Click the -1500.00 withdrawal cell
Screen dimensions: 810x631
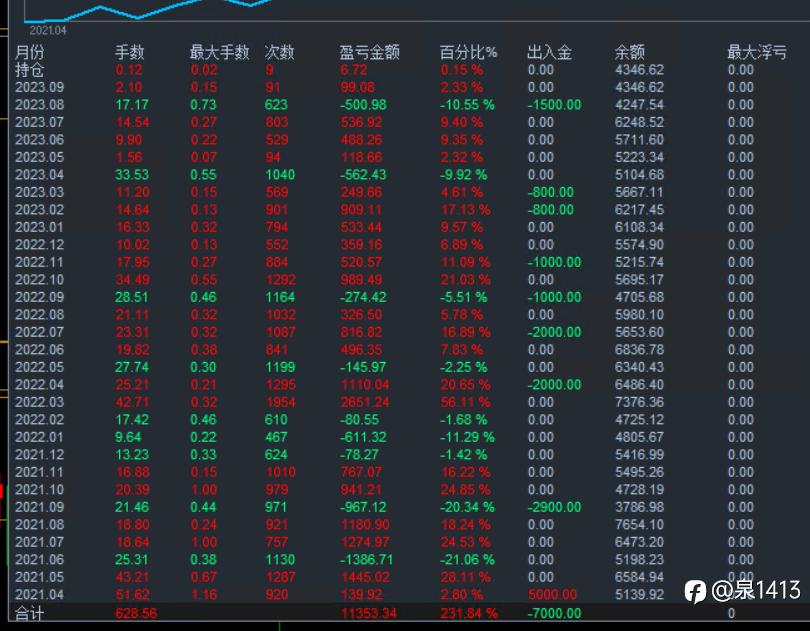click(x=554, y=105)
